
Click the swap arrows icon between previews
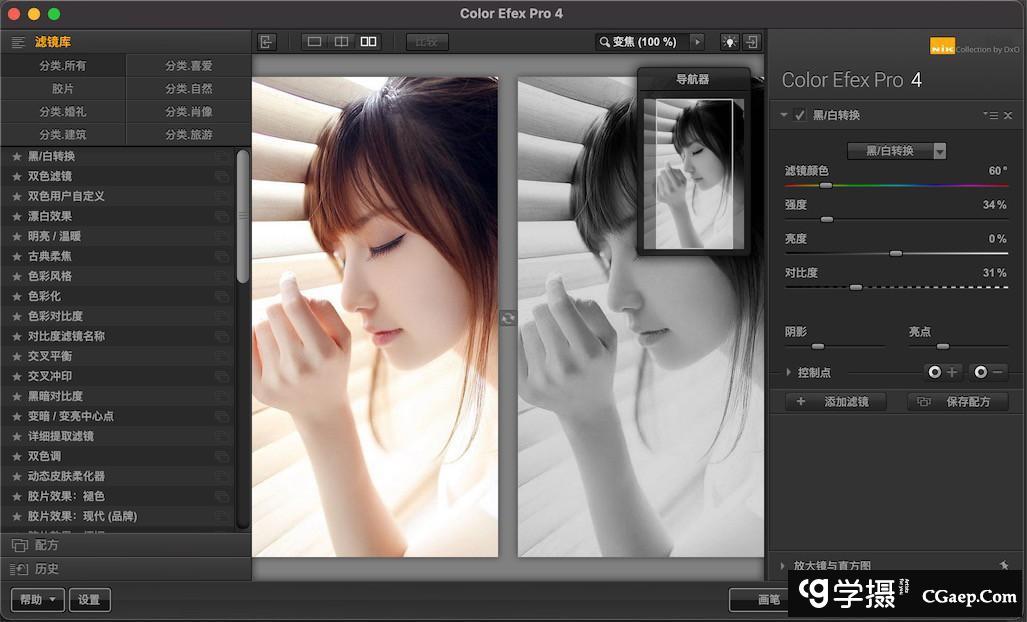(x=508, y=318)
